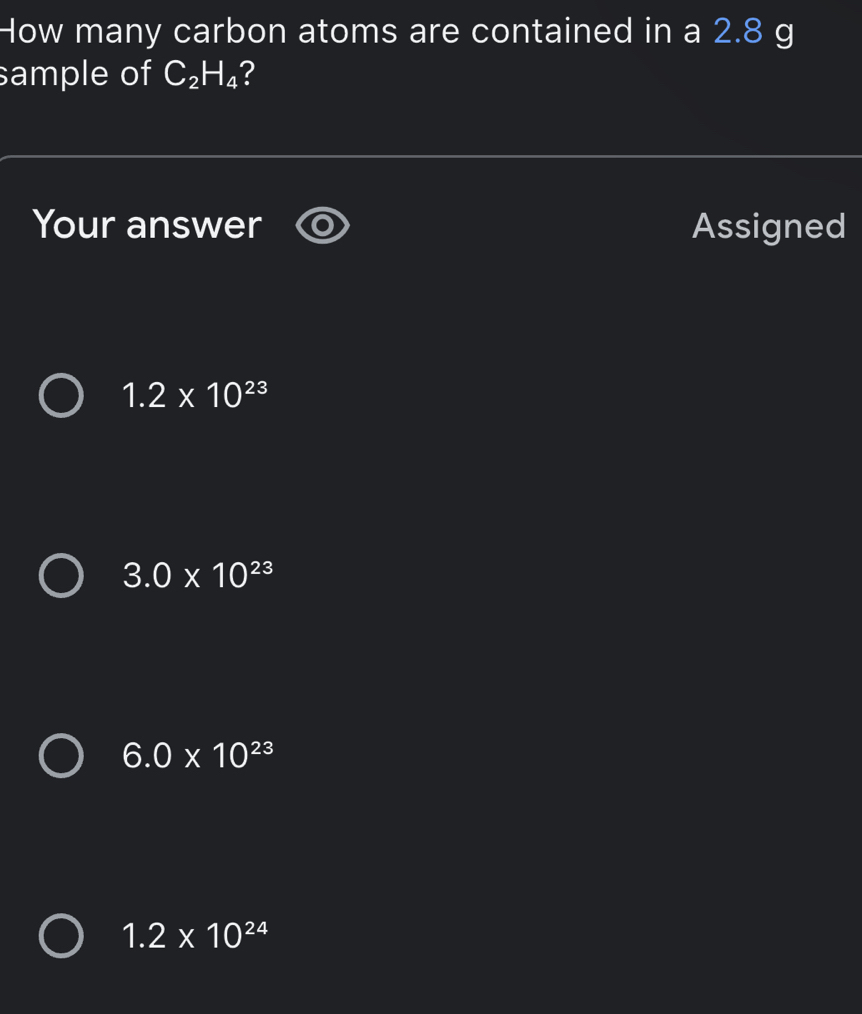Click the superscript 24 exponent in last option
This screenshot has width=862, height=1014.
pyautogui.click(x=256, y=929)
